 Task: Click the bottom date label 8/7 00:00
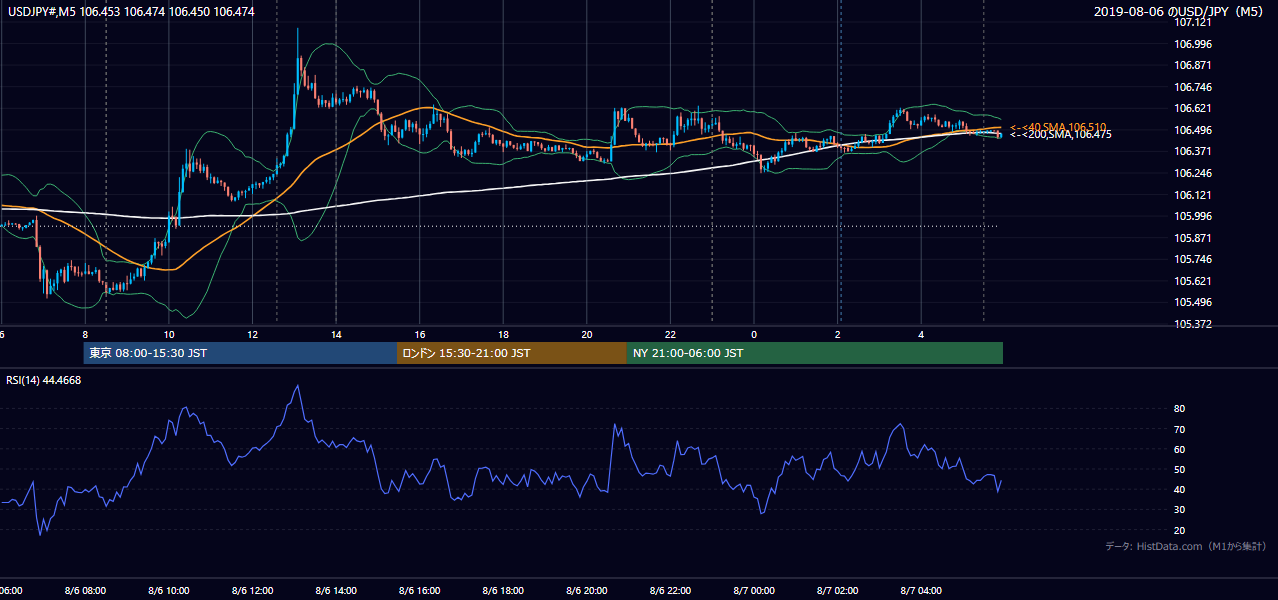coord(754,591)
